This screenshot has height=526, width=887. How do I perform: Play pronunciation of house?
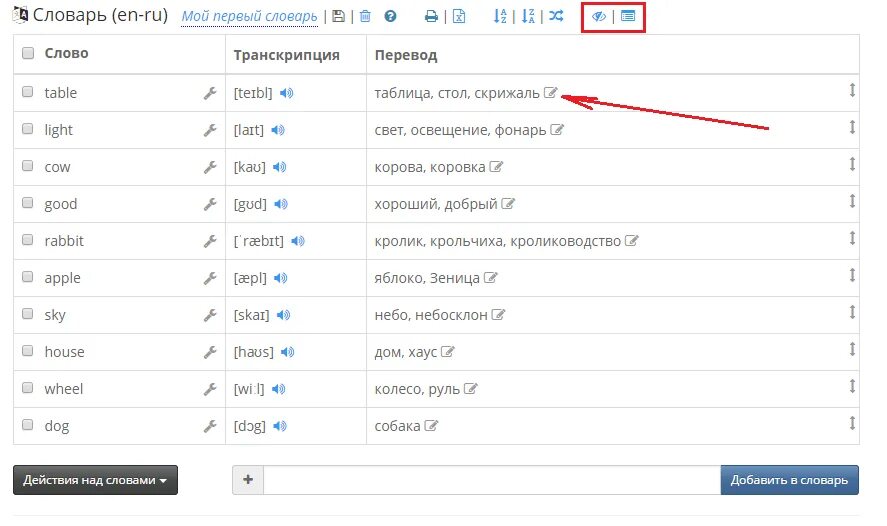287,352
